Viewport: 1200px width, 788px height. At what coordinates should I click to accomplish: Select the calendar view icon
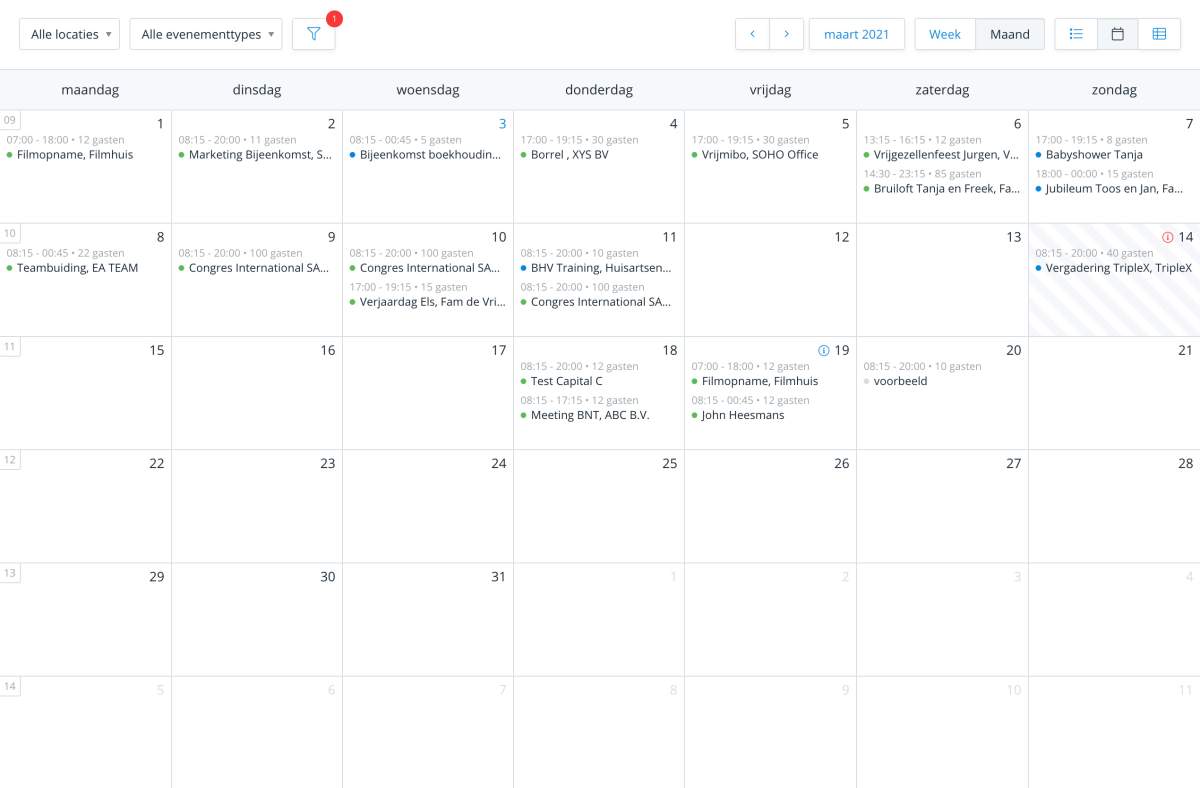[x=1118, y=34]
